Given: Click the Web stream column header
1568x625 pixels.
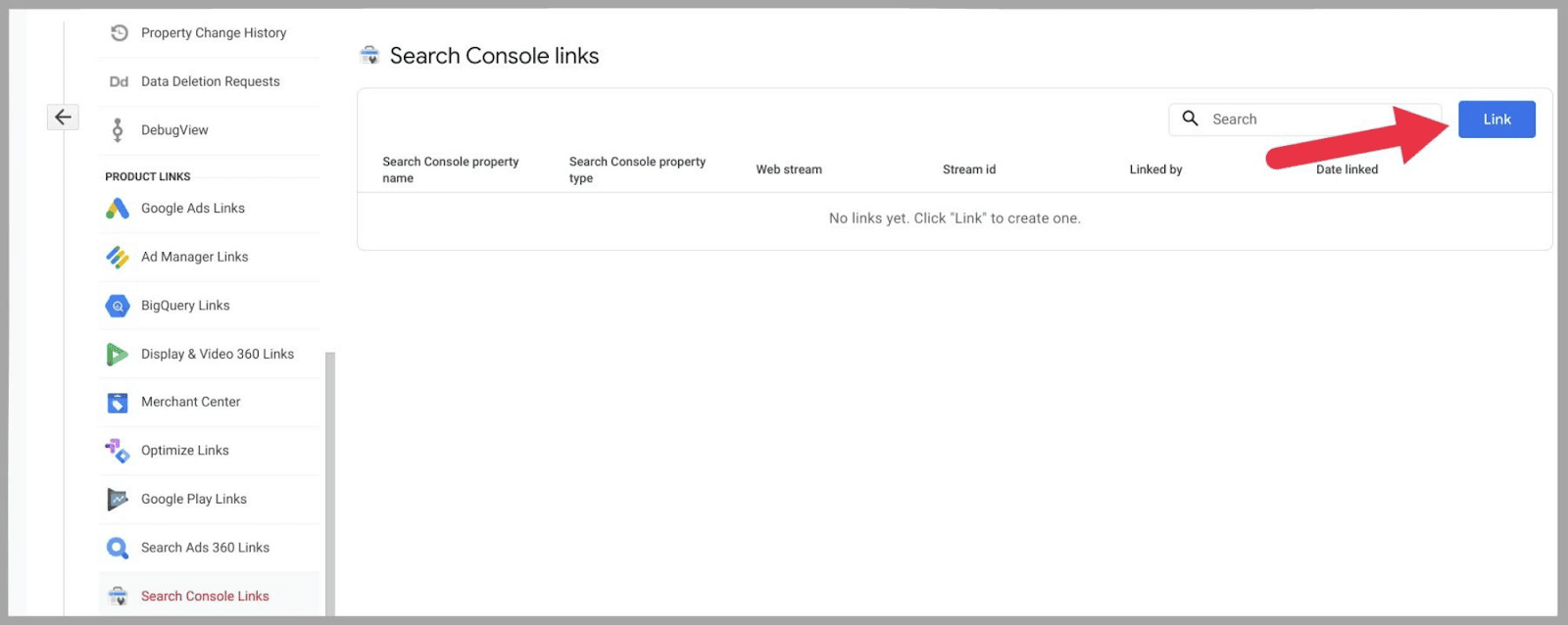Looking at the screenshot, I should 789,169.
